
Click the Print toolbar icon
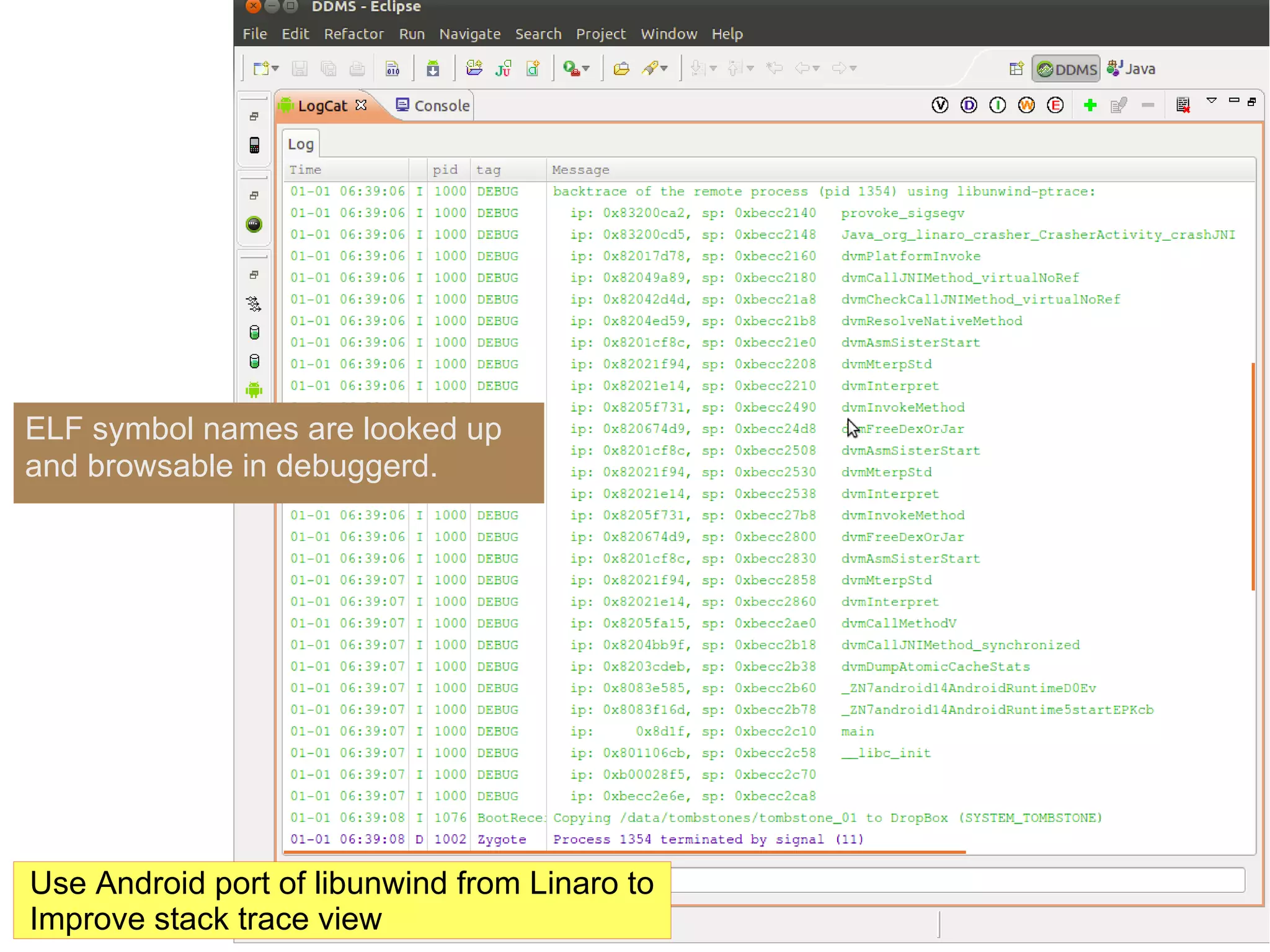357,68
